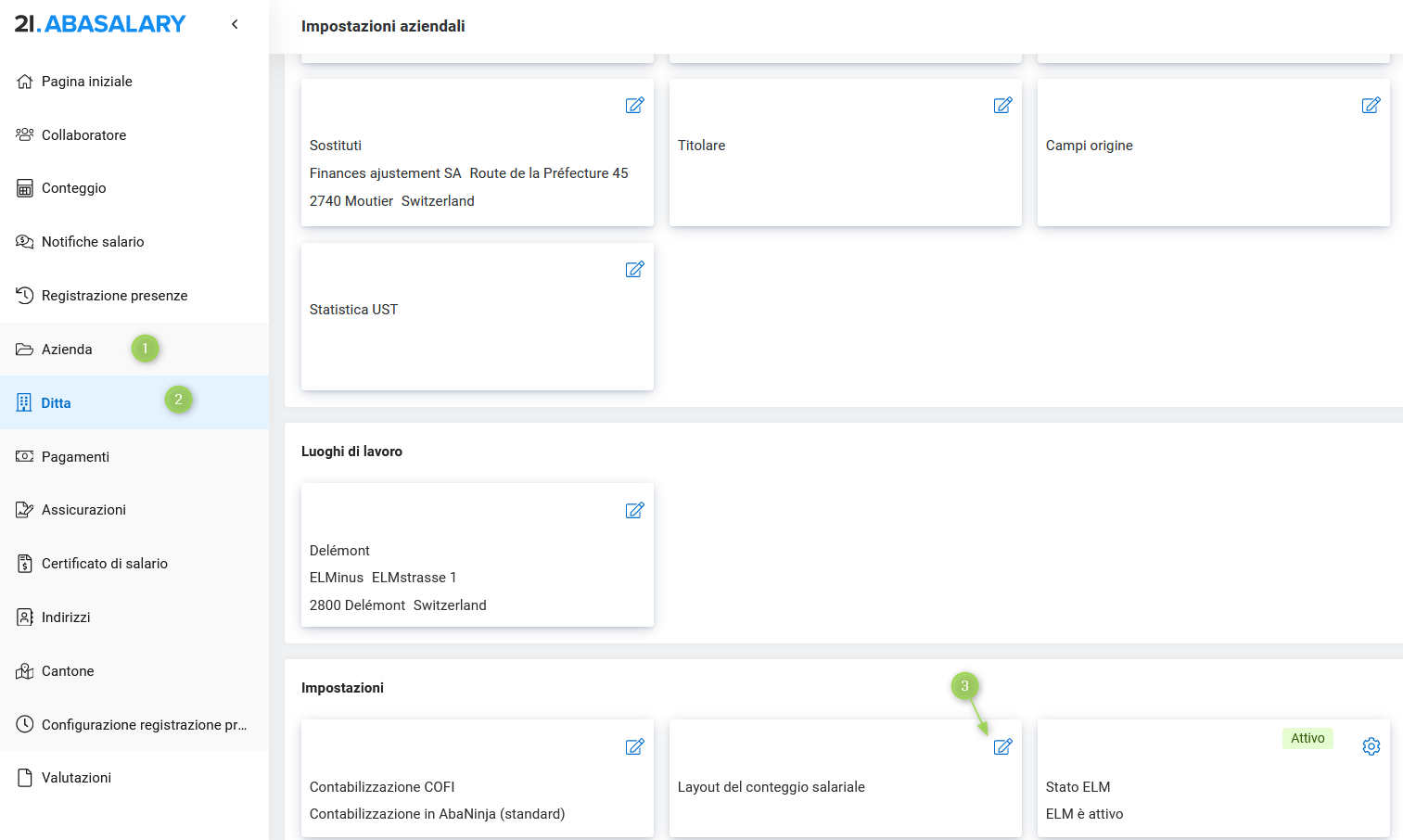The height and width of the screenshot is (840, 1403).
Task: Open Assicurazioni submenu item
Action: (83, 510)
